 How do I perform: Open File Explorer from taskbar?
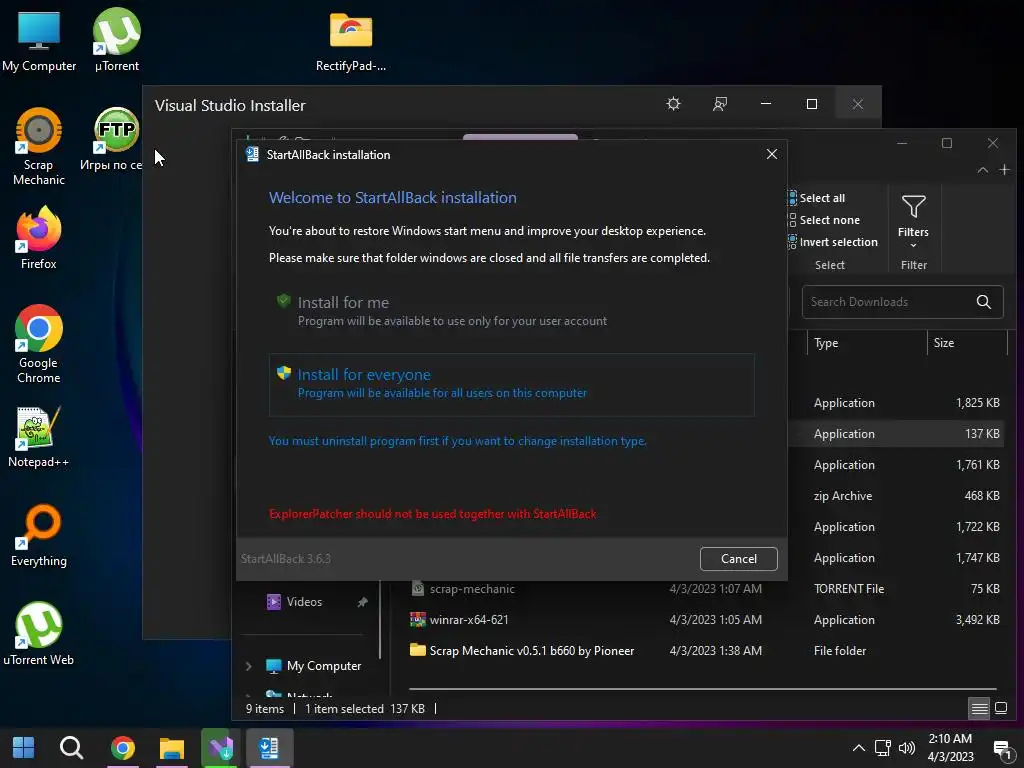point(172,748)
